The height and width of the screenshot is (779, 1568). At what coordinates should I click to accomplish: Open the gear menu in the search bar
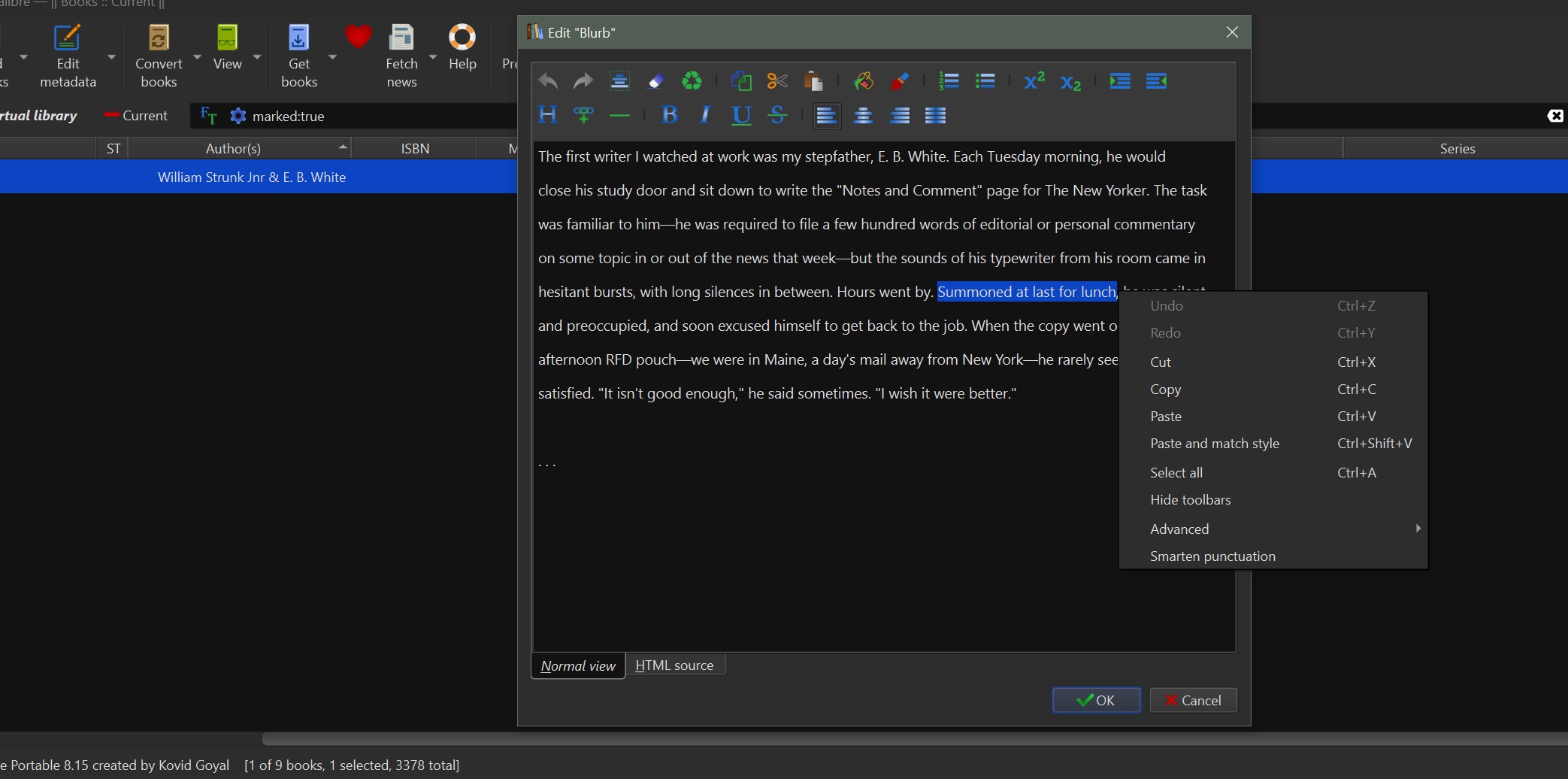[238, 116]
